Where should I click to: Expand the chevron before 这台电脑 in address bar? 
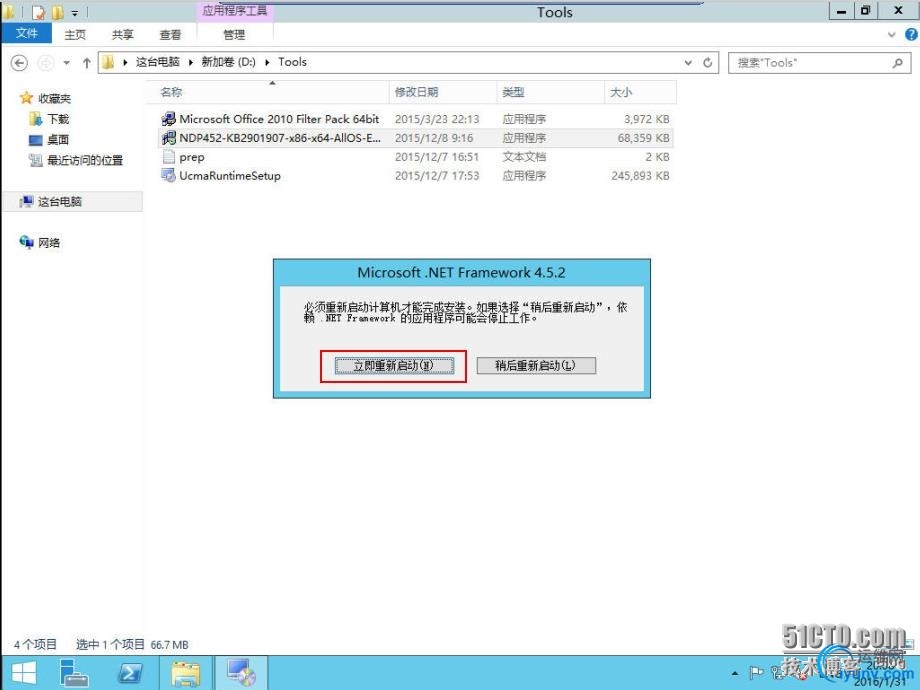point(125,62)
